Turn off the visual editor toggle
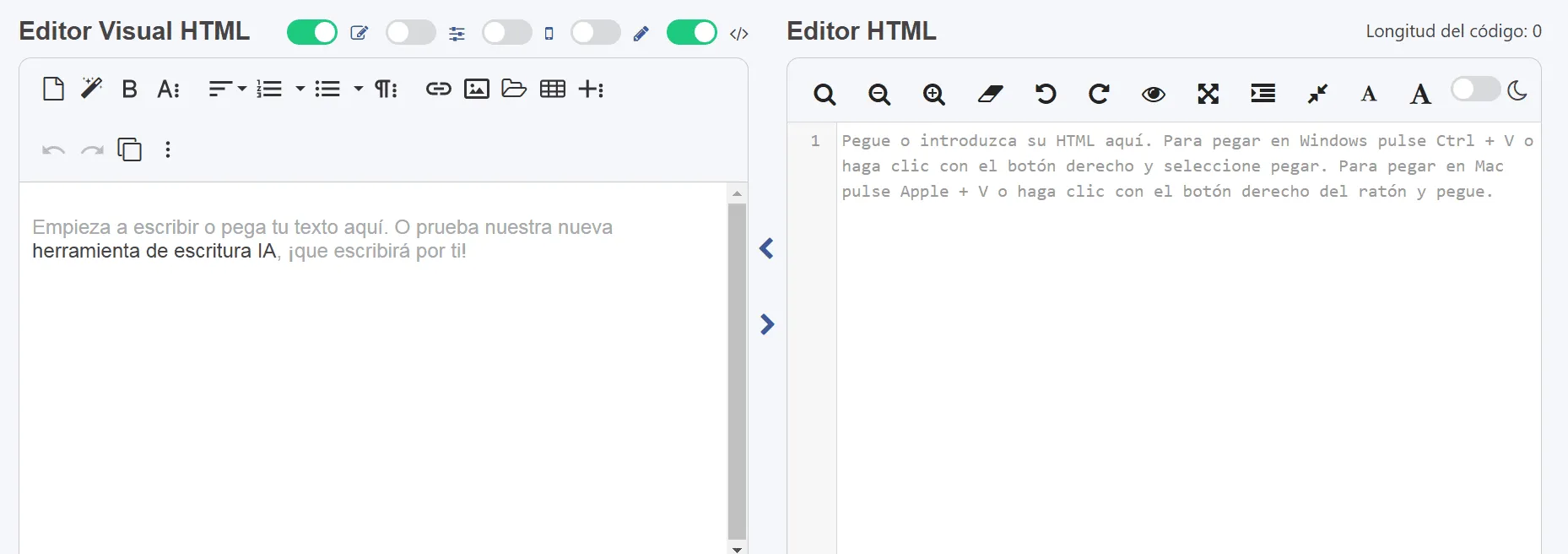This screenshot has width=1568, height=554. pos(312,33)
